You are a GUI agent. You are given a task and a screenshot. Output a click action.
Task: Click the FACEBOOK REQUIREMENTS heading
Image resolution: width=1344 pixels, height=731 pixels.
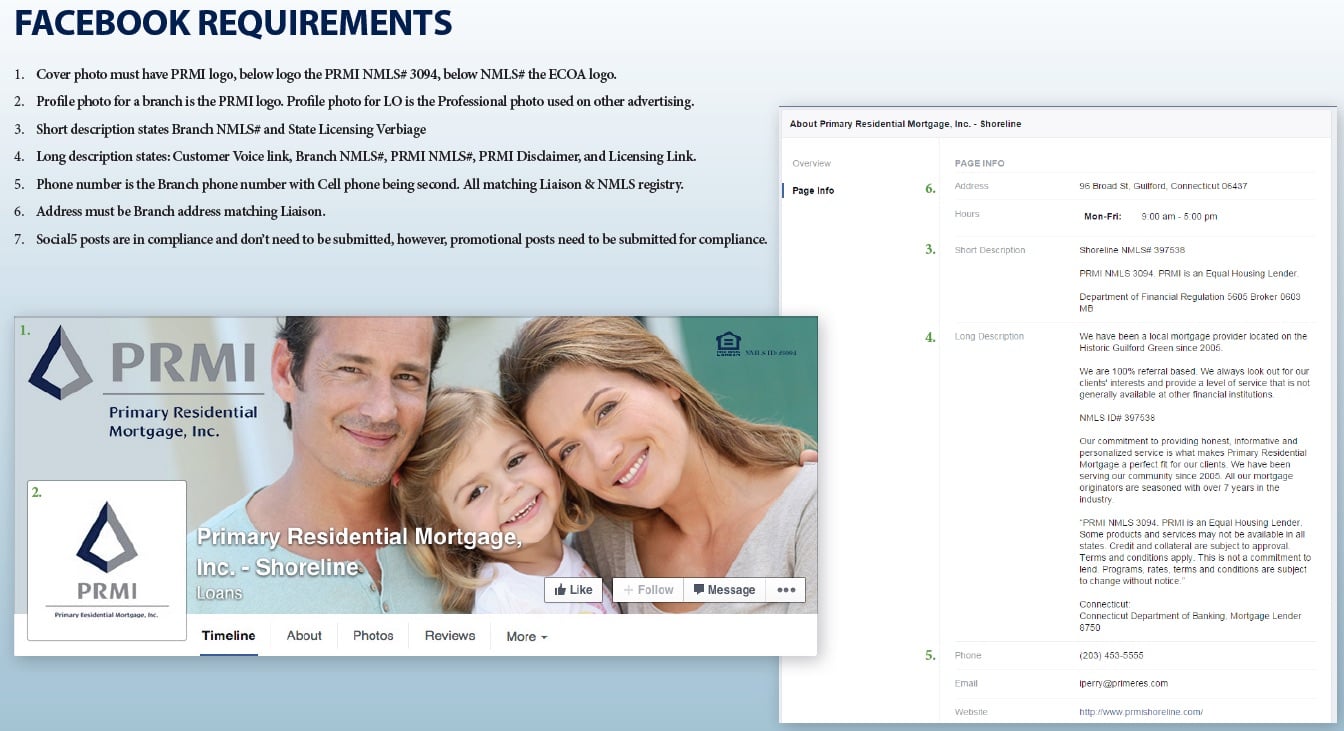(233, 23)
